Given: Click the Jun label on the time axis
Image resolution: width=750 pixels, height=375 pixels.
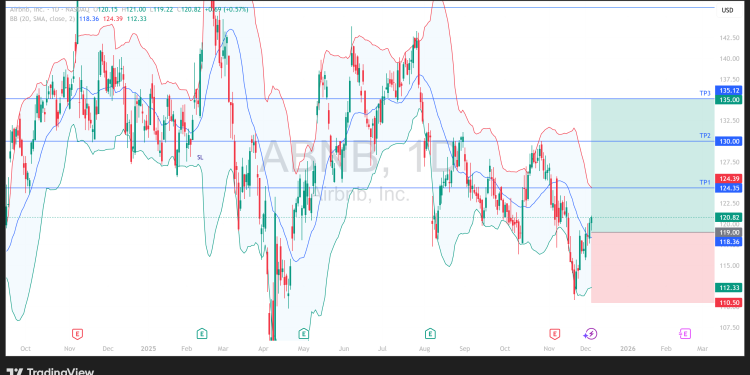Looking at the screenshot, I should click(343, 349).
